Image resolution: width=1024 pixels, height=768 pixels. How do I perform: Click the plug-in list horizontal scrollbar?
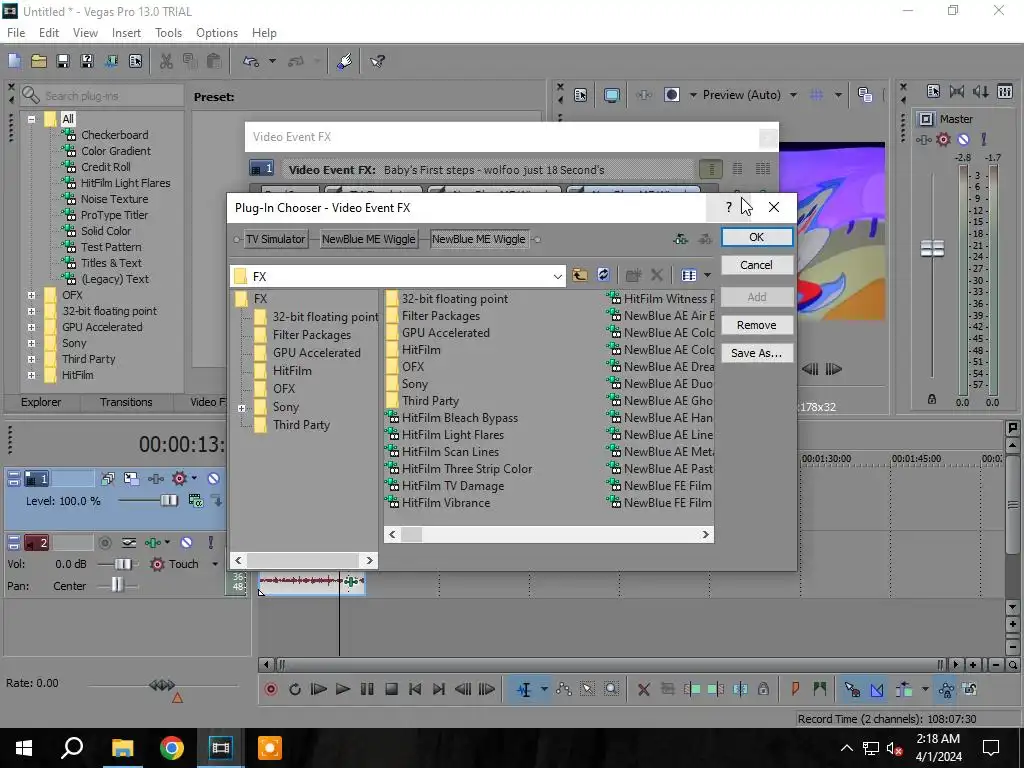[x=549, y=534]
